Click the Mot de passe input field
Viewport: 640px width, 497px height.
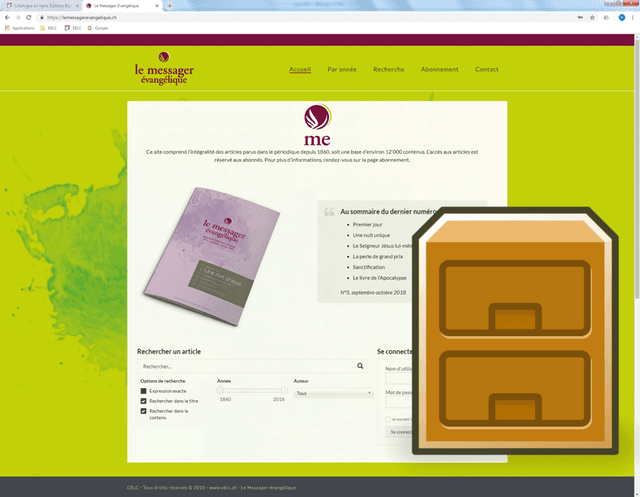pos(399,402)
